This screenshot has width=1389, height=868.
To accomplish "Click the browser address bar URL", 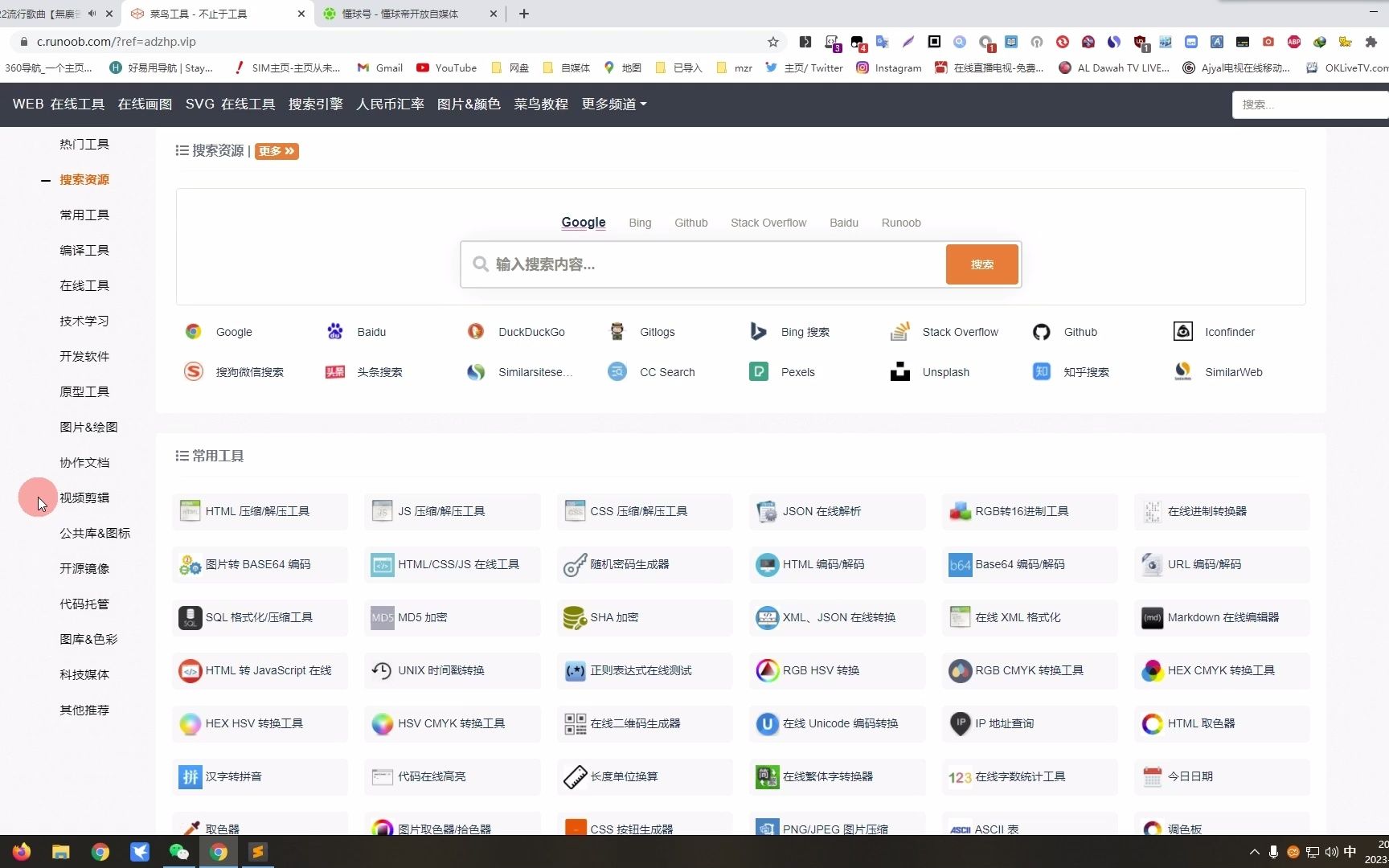I will pos(117,42).
